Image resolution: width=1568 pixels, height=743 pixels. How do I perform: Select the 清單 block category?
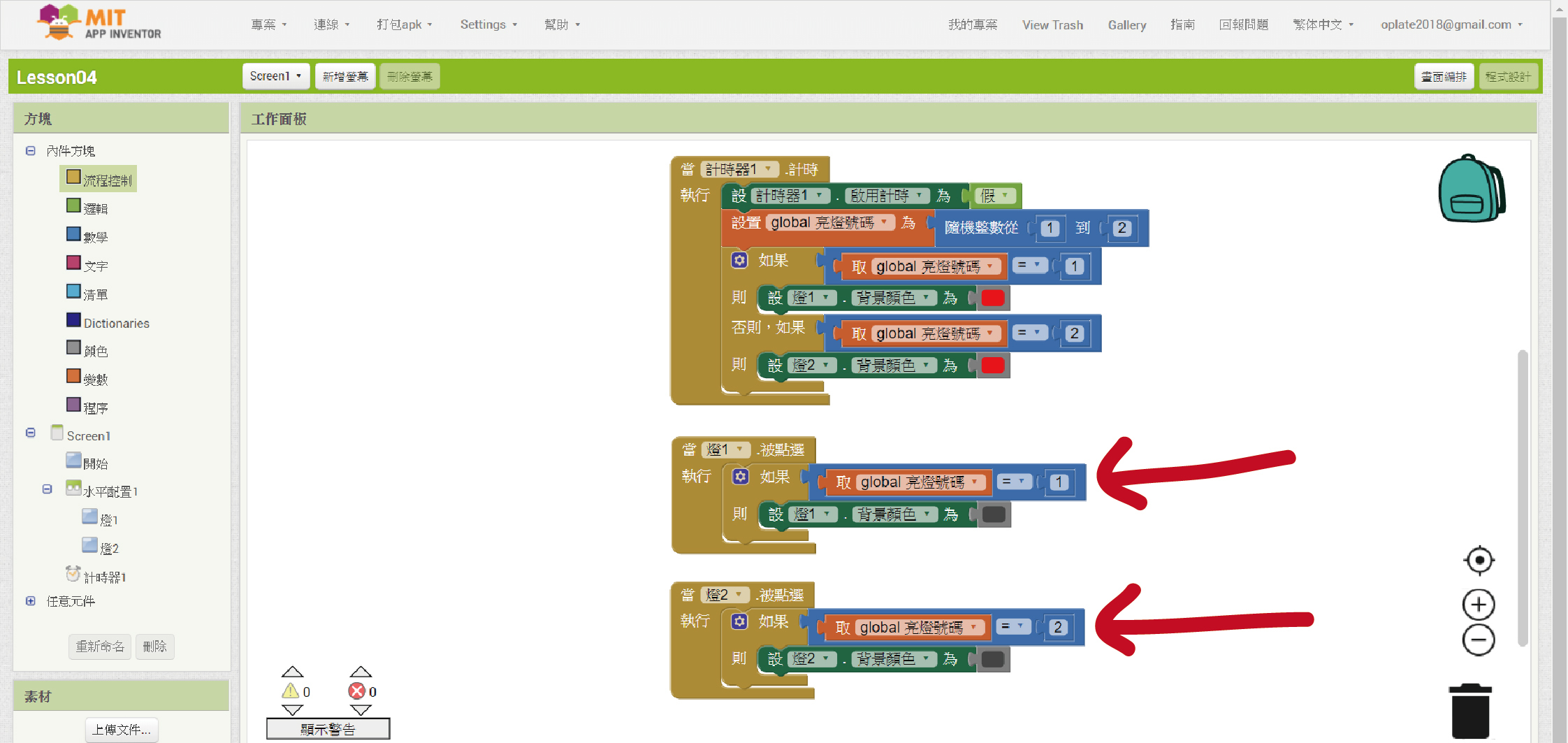tap(87, 294)
